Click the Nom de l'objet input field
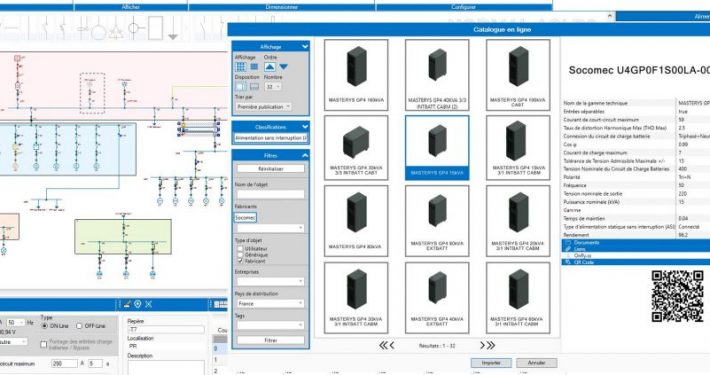This screenshot has width=710, height=375. click(x=270, y=194)
